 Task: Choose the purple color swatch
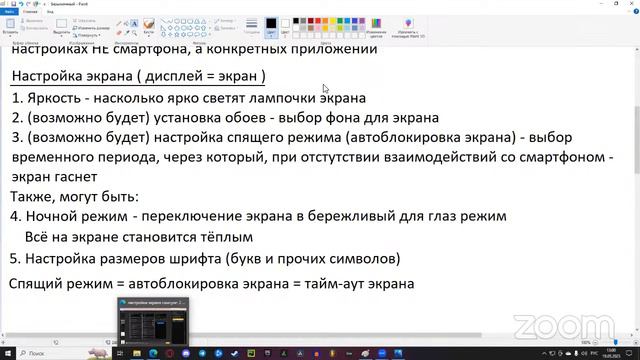tap(362, 20)
